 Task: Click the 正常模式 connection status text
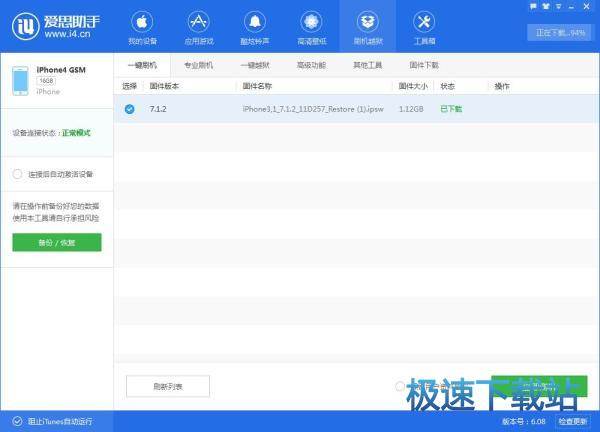[77, 133]
